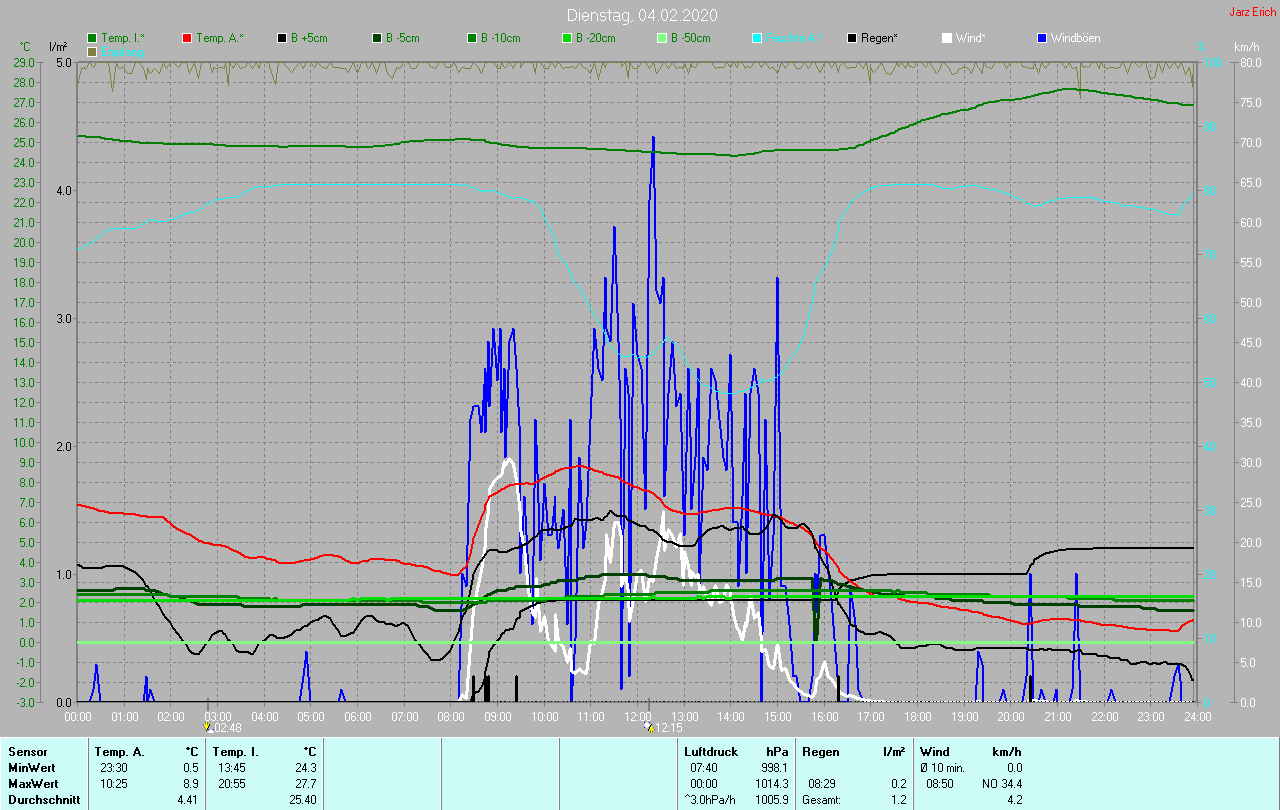
Task: Click the Sensor header in the statistics table
Action: click(27, 751)
